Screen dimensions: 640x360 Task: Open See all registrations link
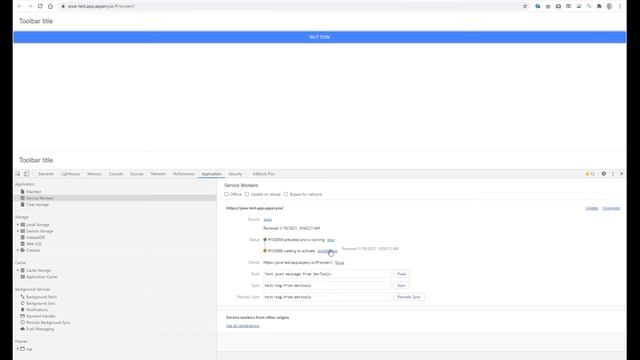click(242, 326)
